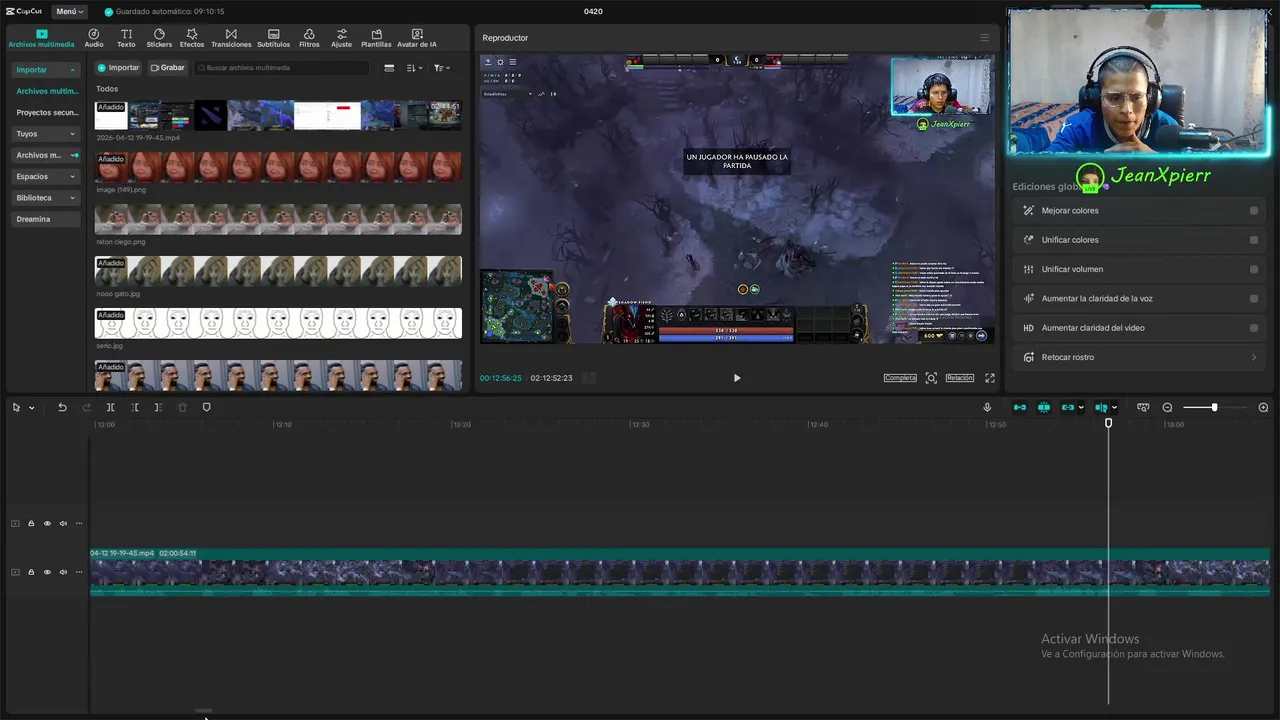Screen dimensions: 1280x720
Task: Open the Audio tab
Action: tap(94, 38)
